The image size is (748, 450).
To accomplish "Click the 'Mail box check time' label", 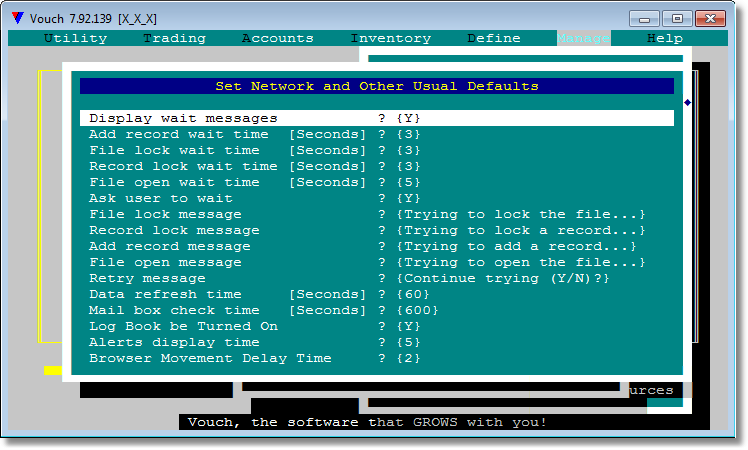I will 174,310.
